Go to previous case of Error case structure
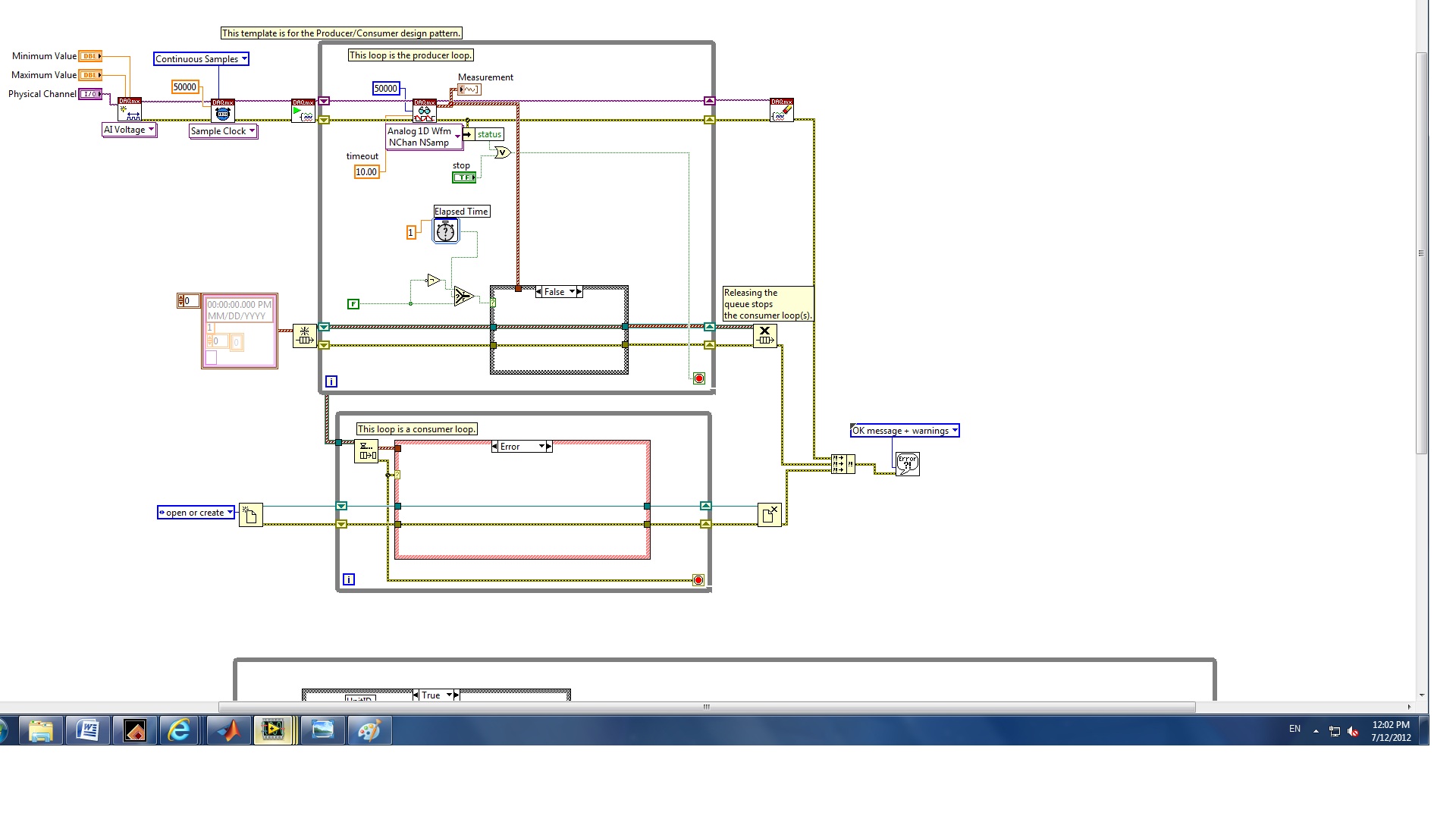The image size is (1456, 819). point(495,447)
